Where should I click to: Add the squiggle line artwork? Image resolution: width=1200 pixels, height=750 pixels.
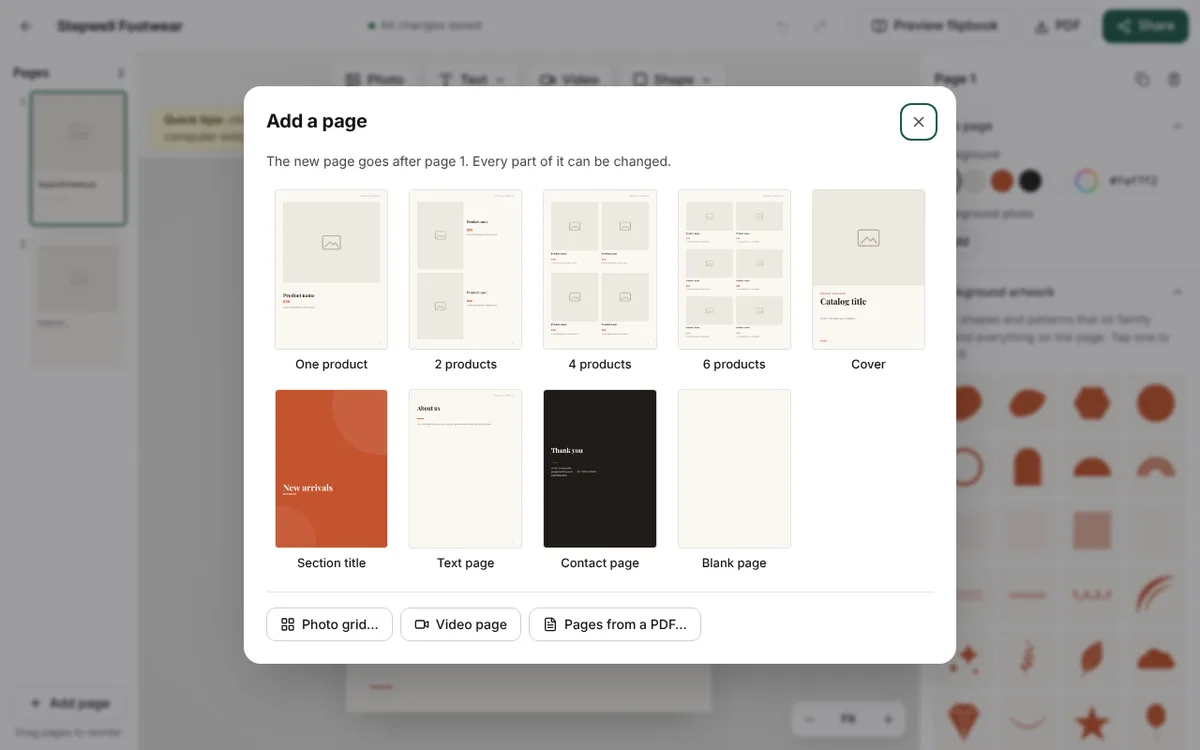[x=1092, y=595]
